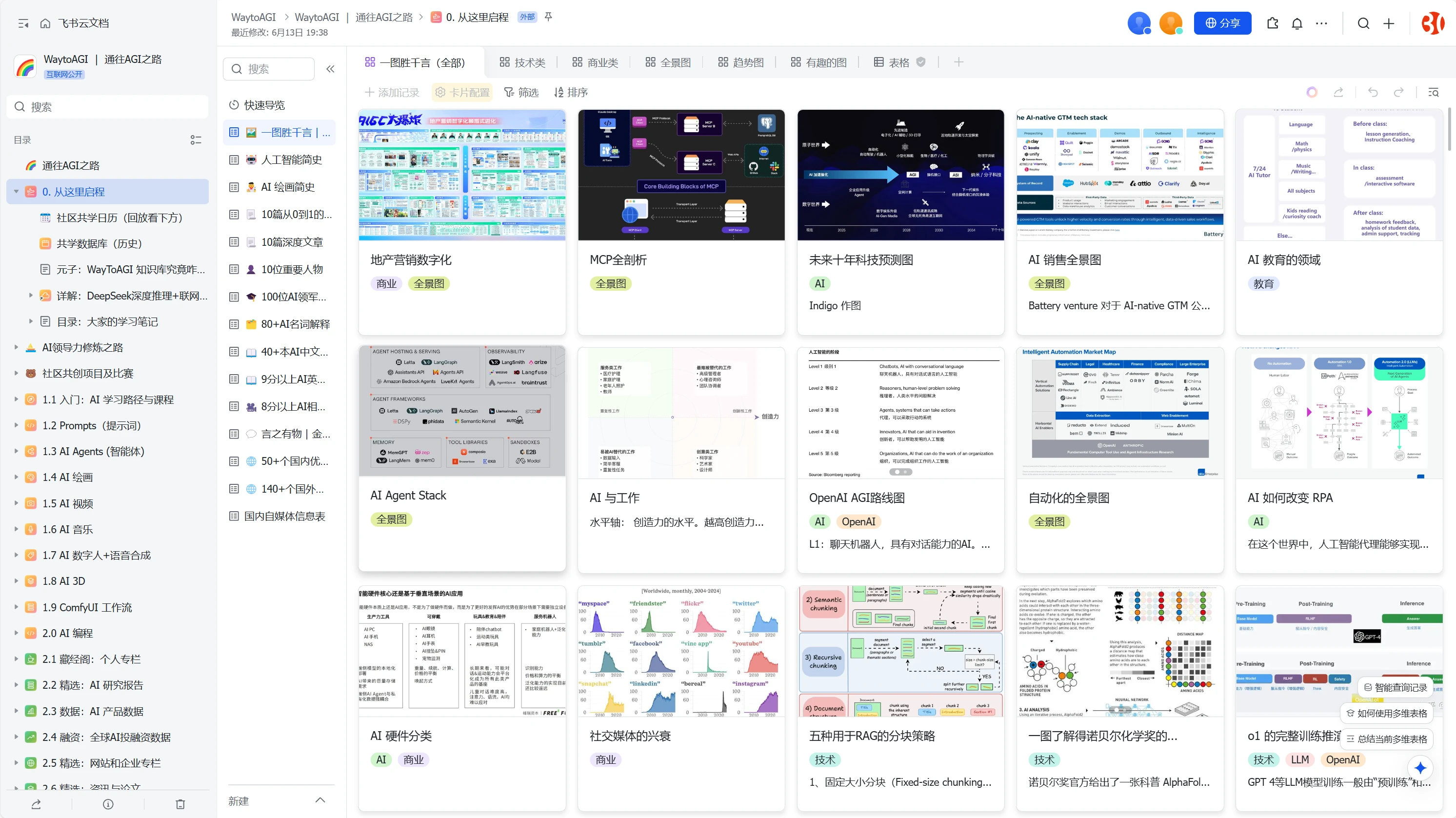Click the share arrow icon in toolbar
This screenshot has width=1456, height=818.
tap(1338, 92)
